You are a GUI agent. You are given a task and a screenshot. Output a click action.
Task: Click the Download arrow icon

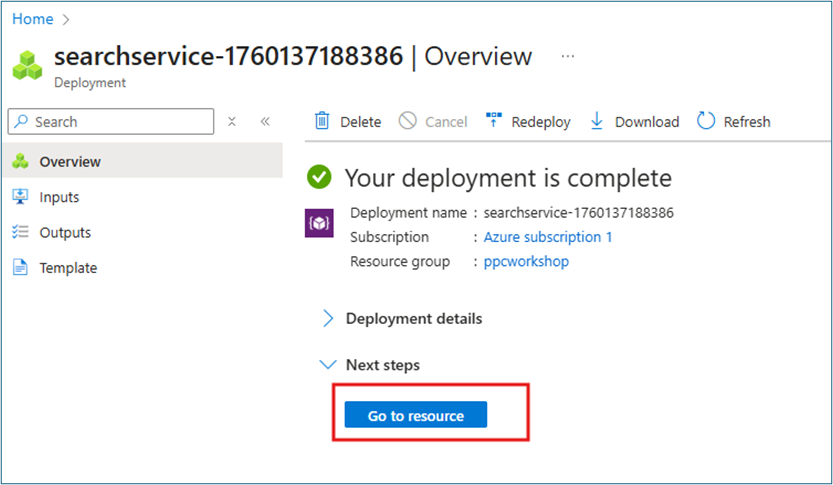tap(597, 121)
